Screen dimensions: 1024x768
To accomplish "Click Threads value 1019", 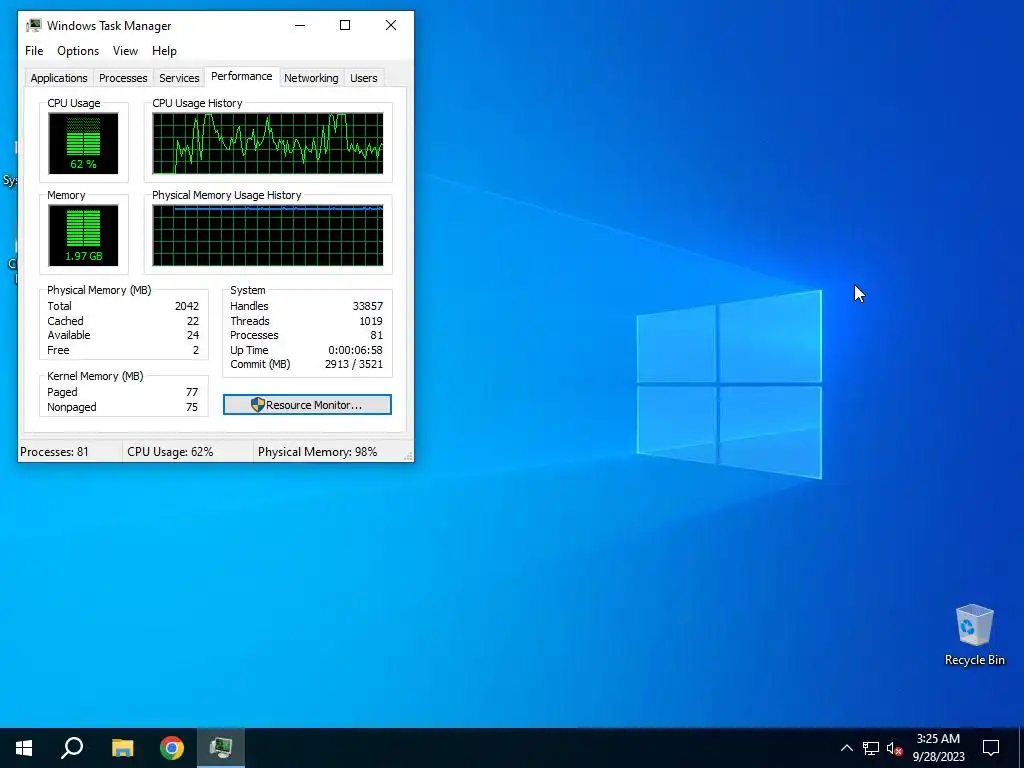I will click(371, 321).
